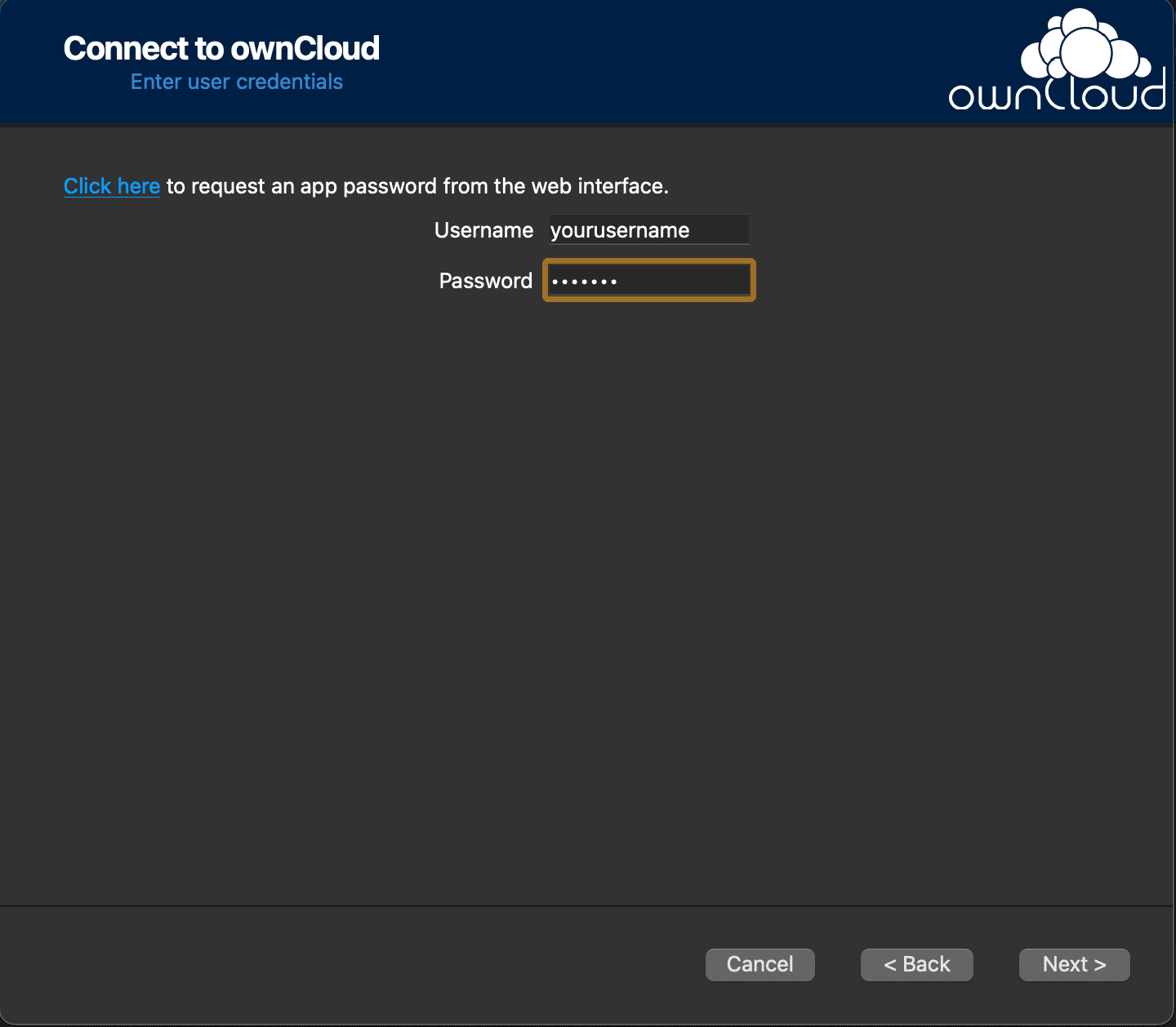Cancel the ownCloud connection wizard
The image size is (1176, 1027).
pos(759,964)
